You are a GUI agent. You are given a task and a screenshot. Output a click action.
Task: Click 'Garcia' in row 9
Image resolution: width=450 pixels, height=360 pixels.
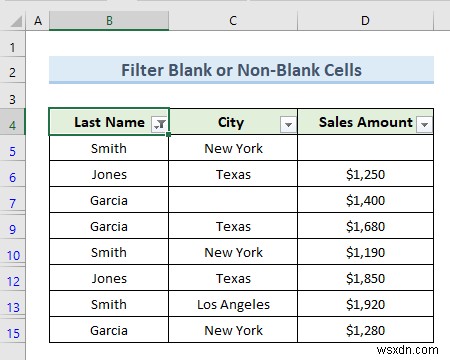click(109, 226)
